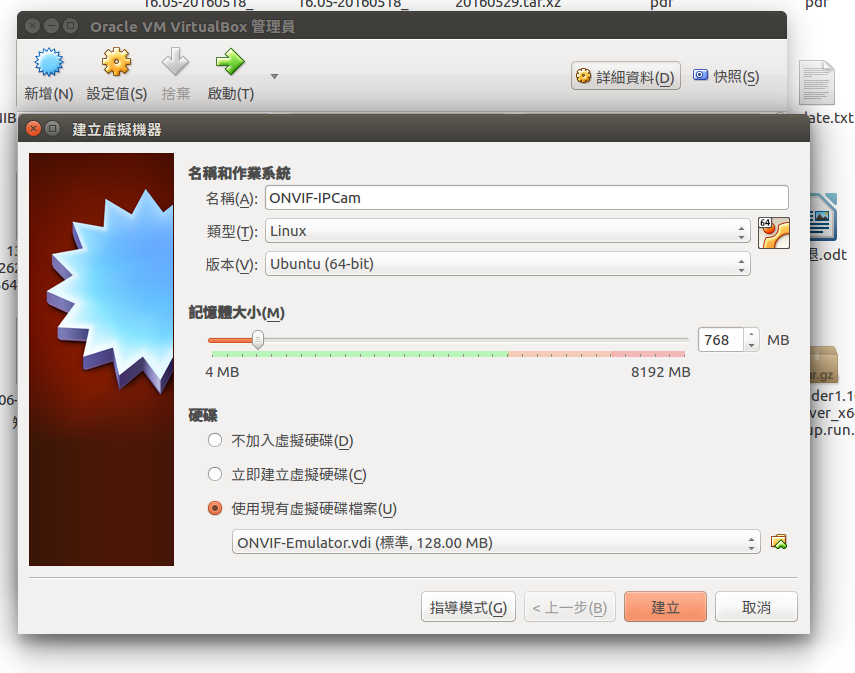Click the Guided Mode (指導模式) button
Viewport: 855px width, 673px height.
[468, 607]
